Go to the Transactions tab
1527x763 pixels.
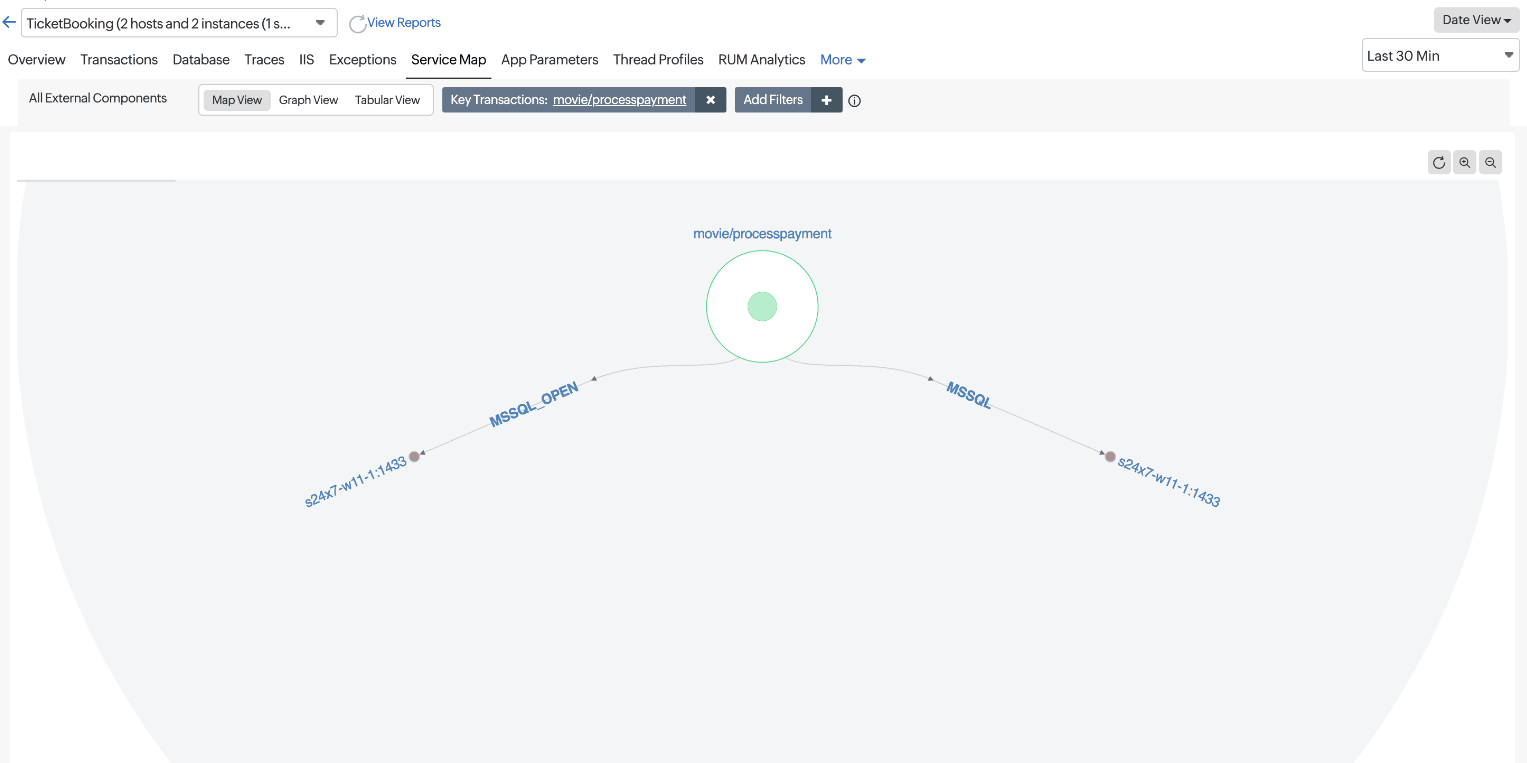[119, 60]
